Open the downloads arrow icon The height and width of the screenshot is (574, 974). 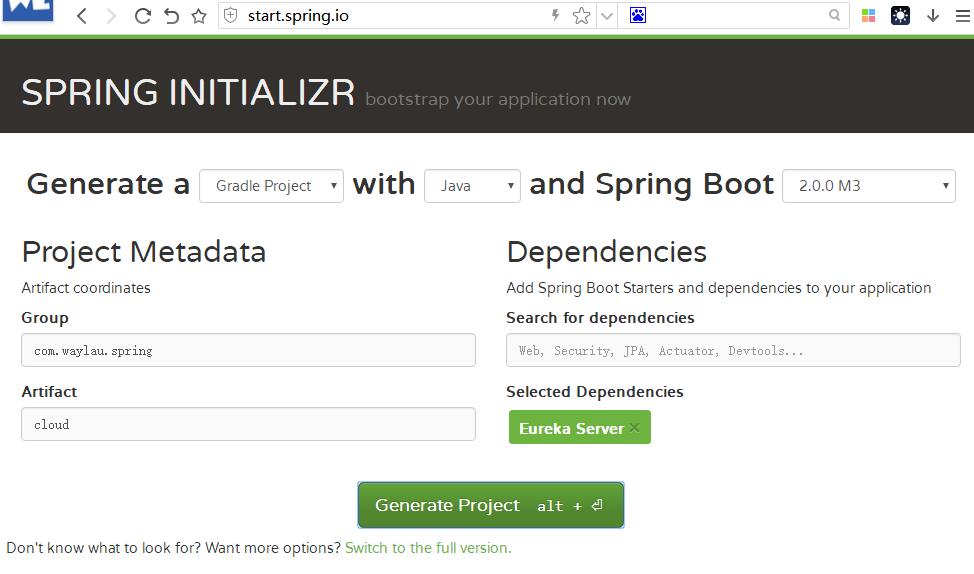coord(933,16)
